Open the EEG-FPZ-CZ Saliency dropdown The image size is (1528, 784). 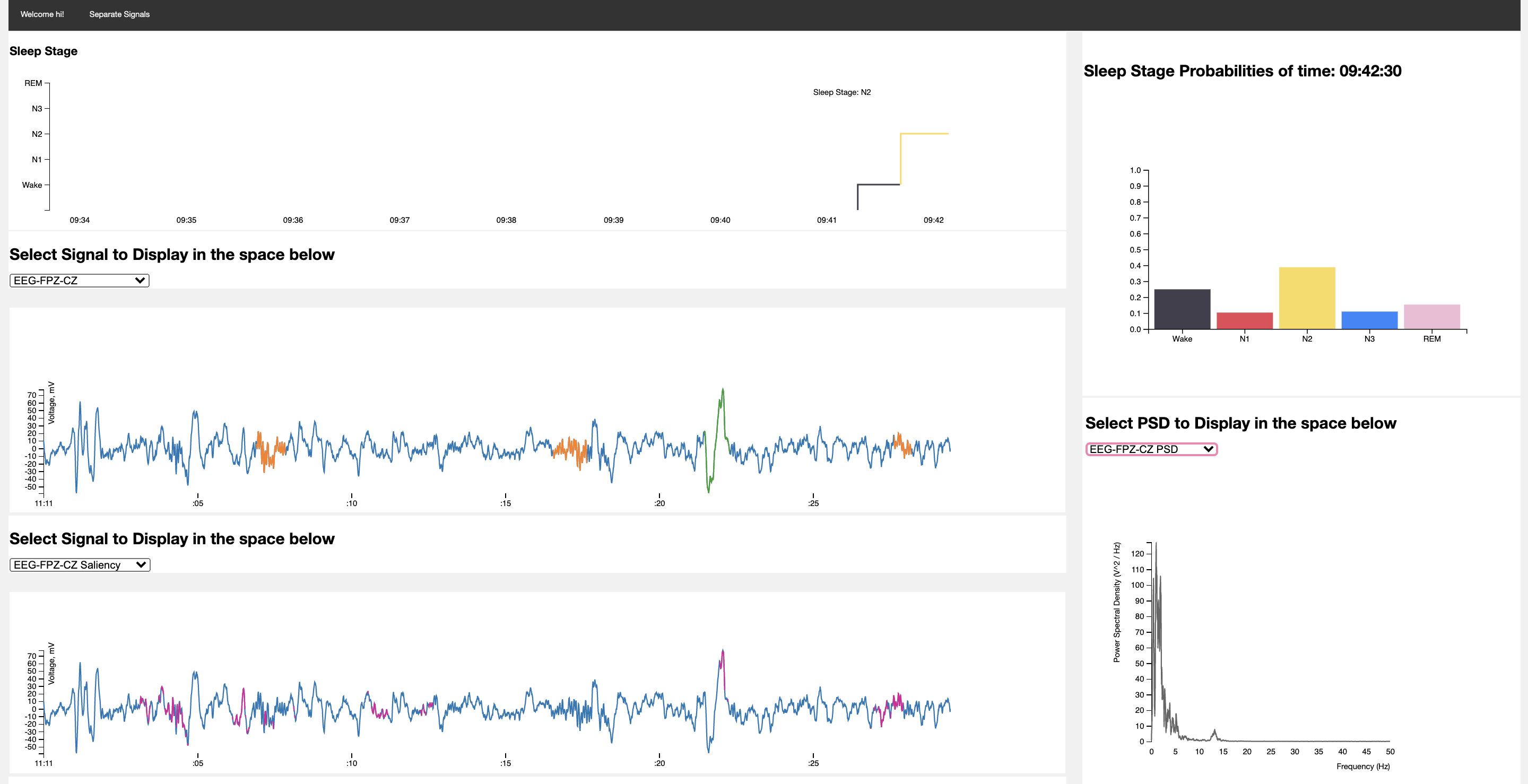pyautogui.click(x=80, y=564)
